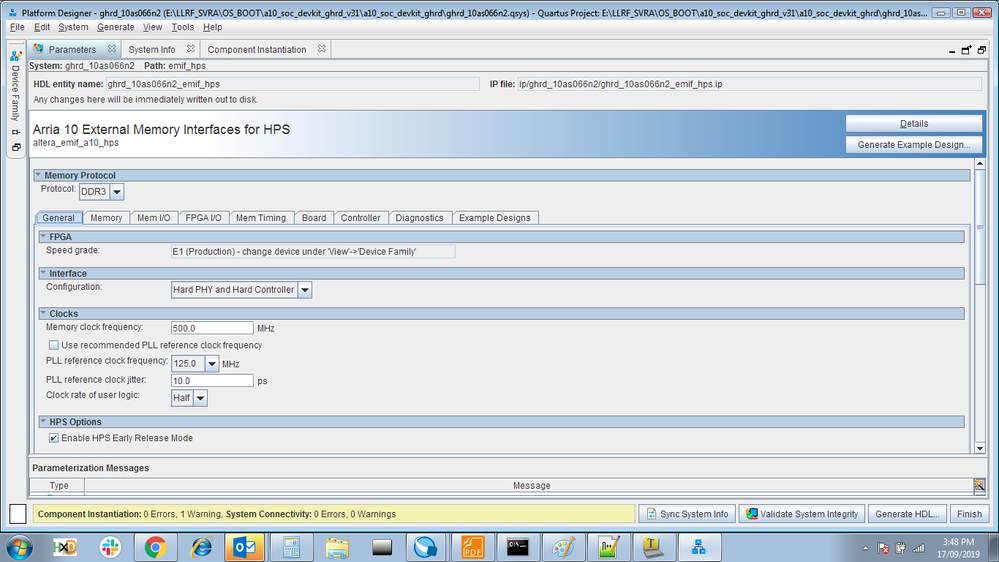Open the System menu
The width and height of the screenshot is (999, 562).
(x=73, y=27)
